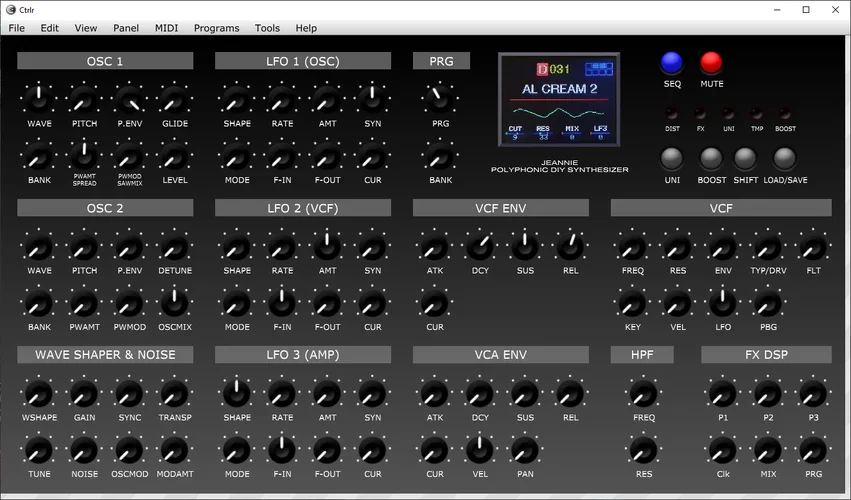851x500 pixels.
Task: Mute the synth with red MUTE button
Action: (x=711, y=63)
